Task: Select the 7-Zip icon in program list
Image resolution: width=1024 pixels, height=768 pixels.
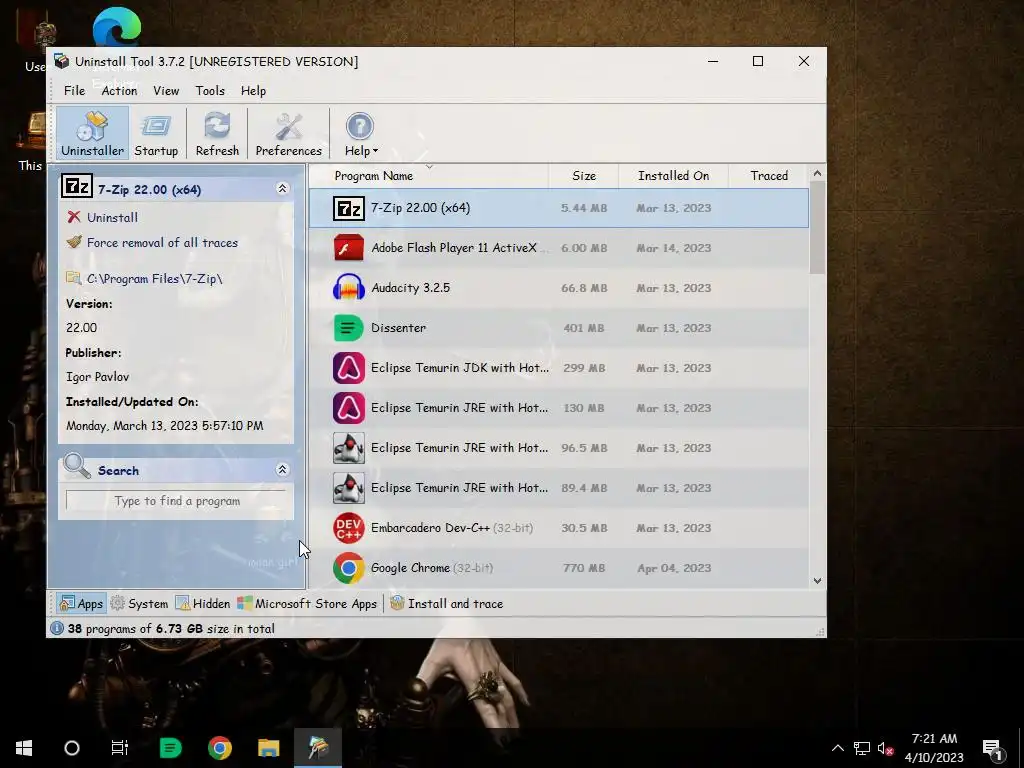Action: pyautogui.click(x=349, y=208)
